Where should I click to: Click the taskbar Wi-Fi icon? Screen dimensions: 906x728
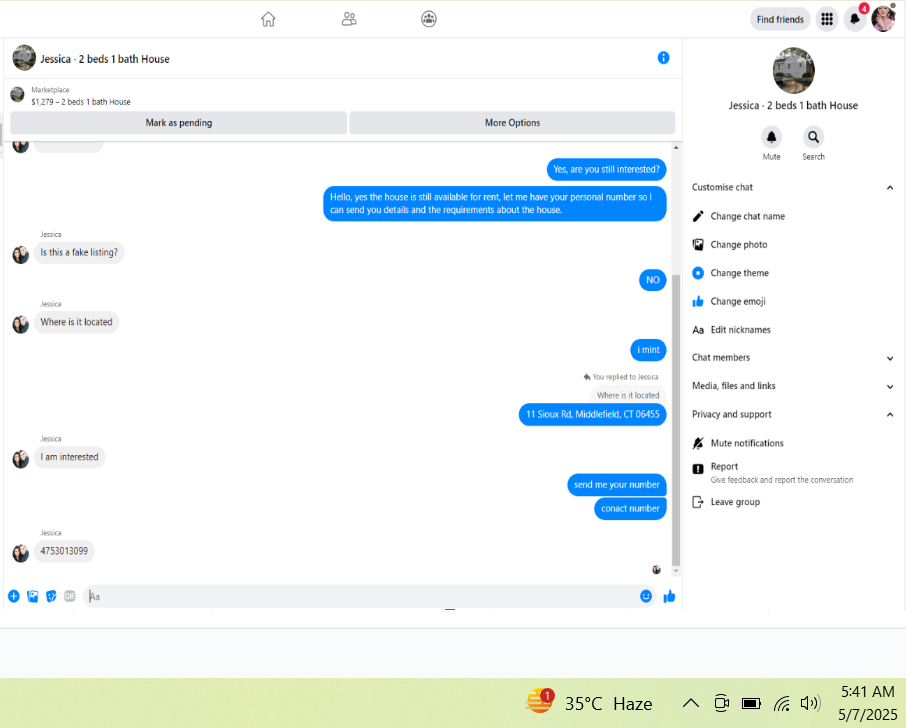click(782, 703)
